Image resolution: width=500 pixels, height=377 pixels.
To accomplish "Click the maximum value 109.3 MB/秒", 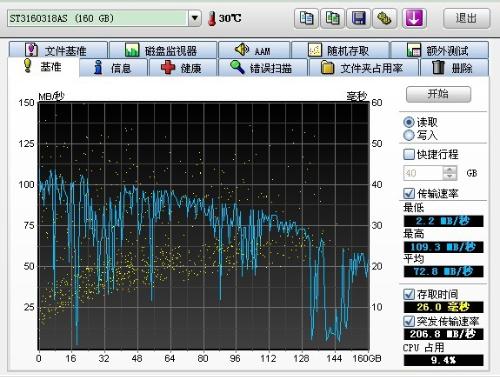I will (443, 247).
